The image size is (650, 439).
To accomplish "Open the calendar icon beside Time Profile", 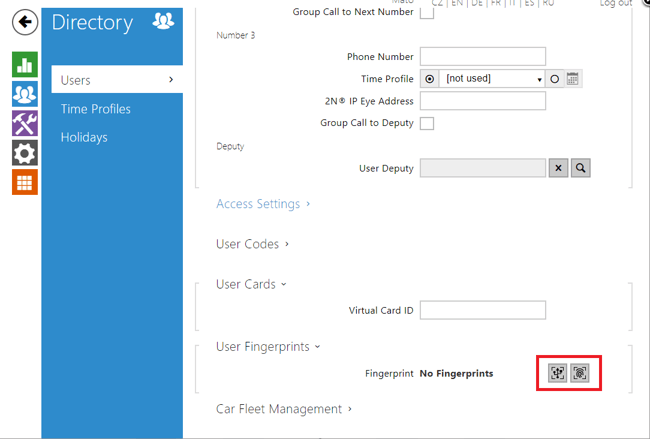I will [572, 79].
